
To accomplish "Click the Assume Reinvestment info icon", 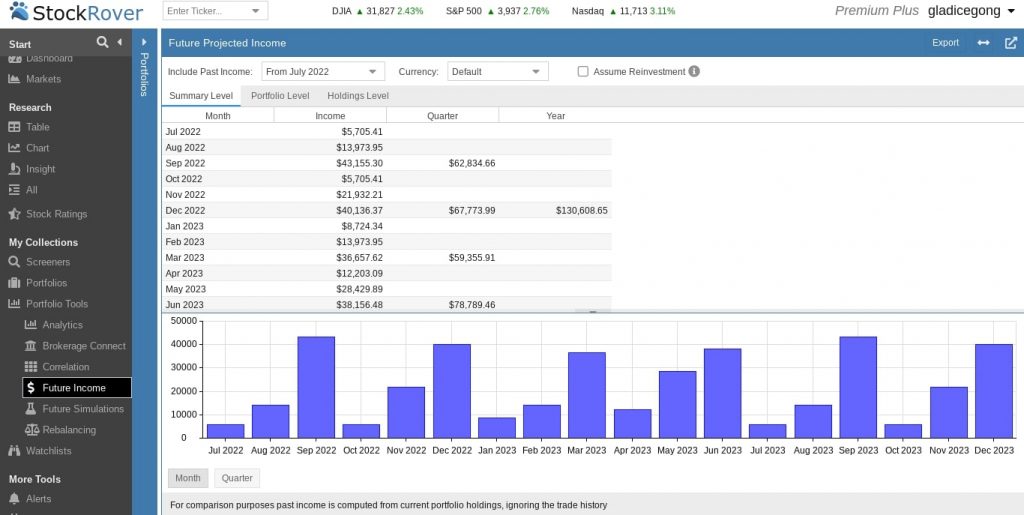I will pyautogui.click(x=694, y=72).
